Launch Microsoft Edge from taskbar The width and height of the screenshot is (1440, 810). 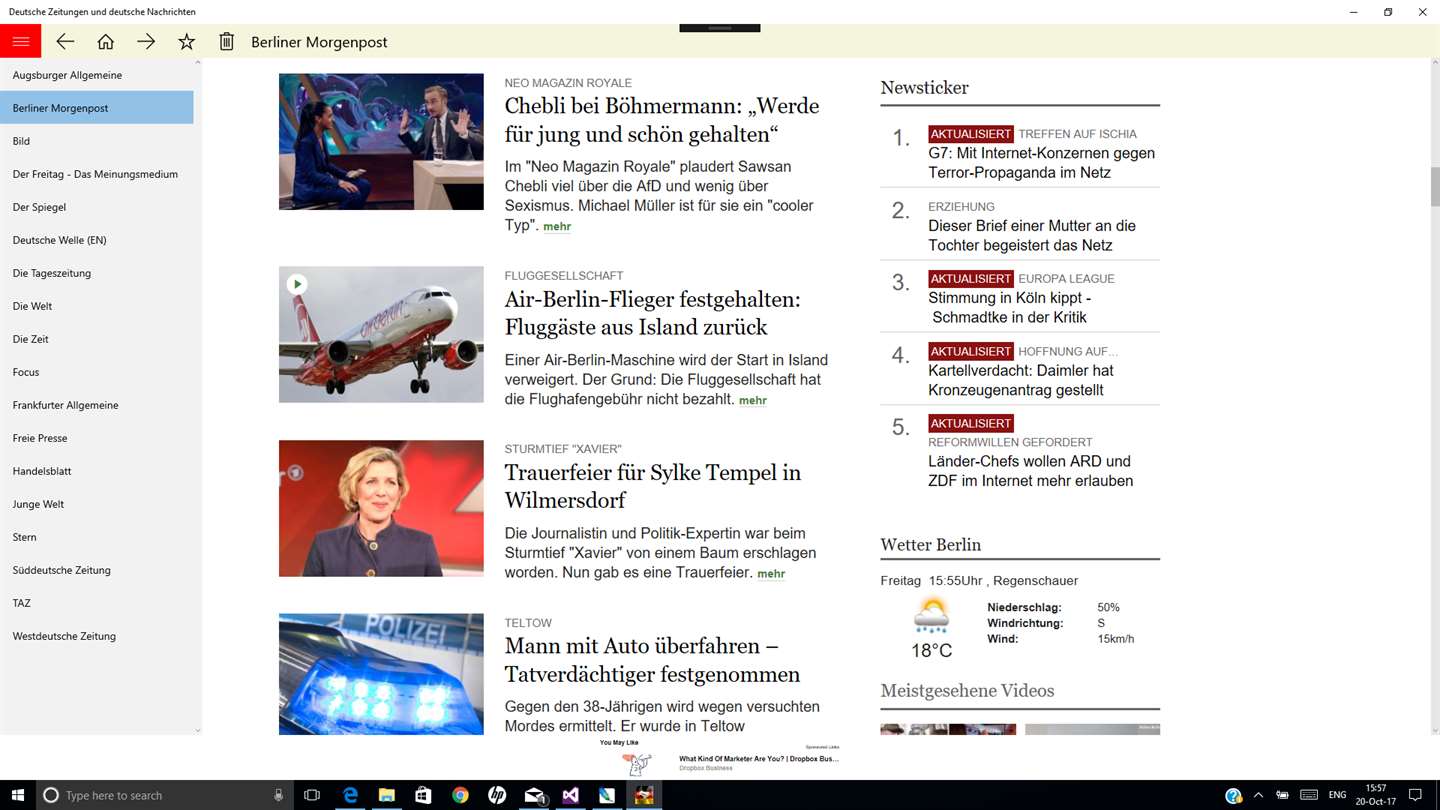[x=350, y=795]
